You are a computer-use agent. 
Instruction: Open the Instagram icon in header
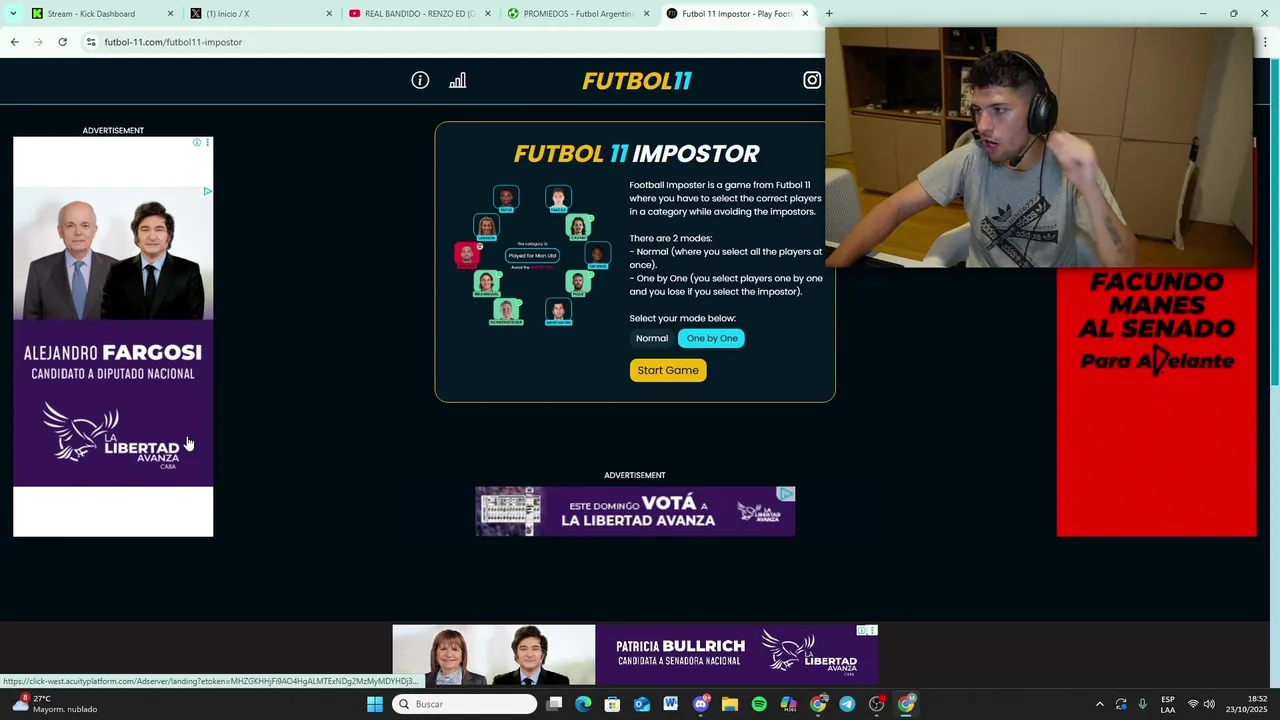[812, 80]
